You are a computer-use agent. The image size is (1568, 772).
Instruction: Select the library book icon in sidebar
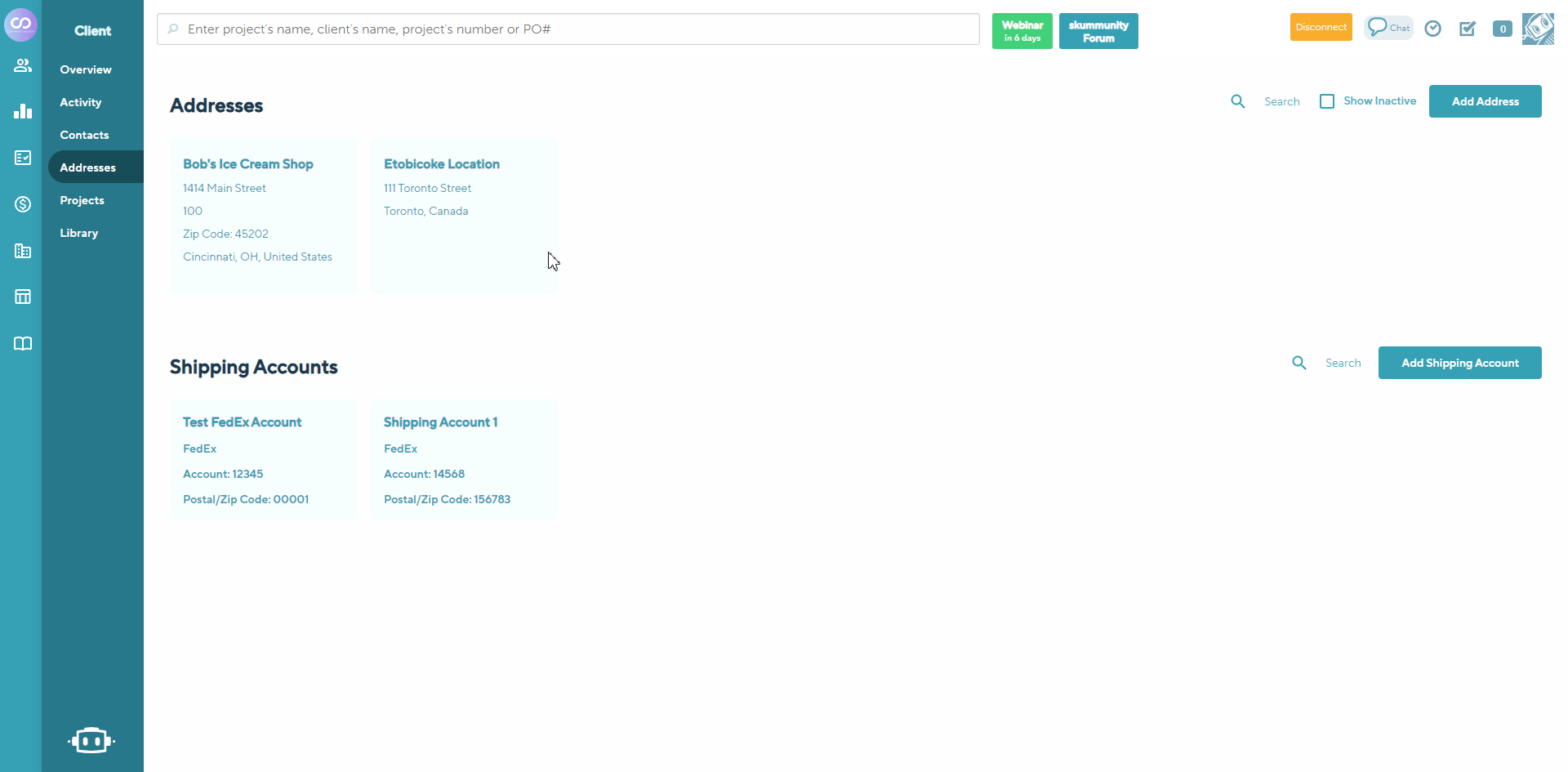pos(22,343)
